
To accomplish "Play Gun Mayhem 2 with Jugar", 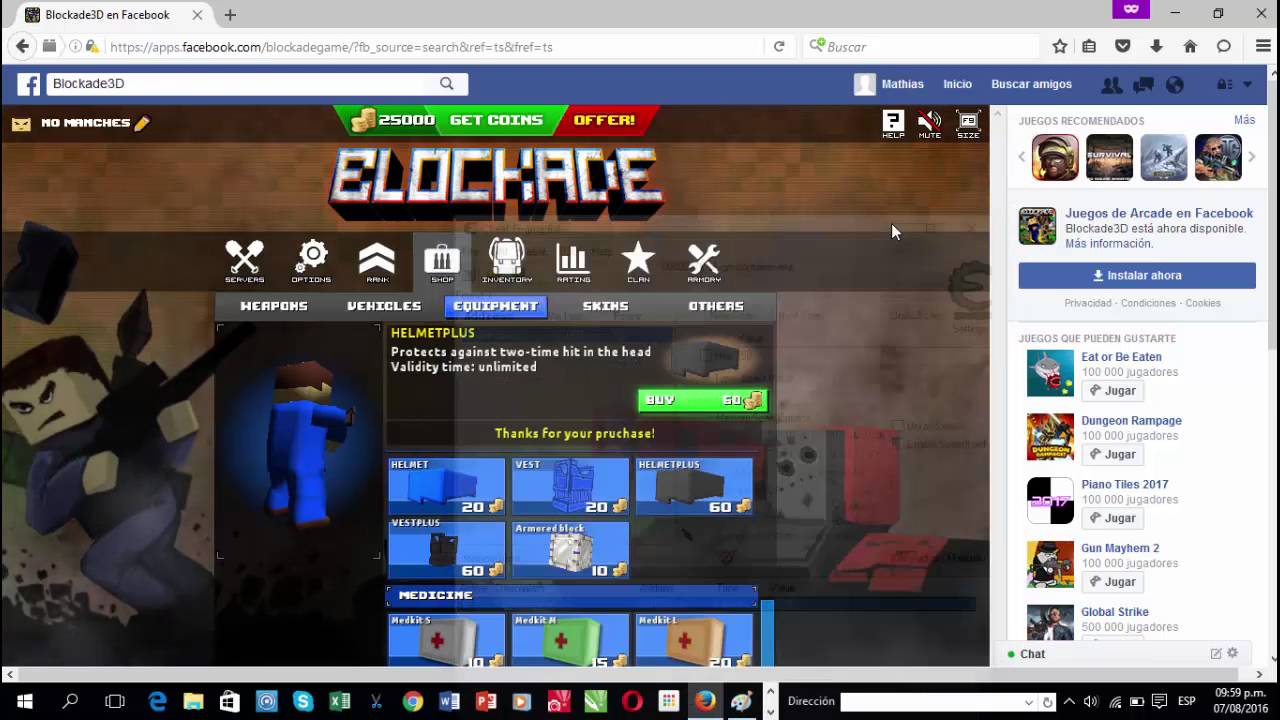I will [1112, 582].
